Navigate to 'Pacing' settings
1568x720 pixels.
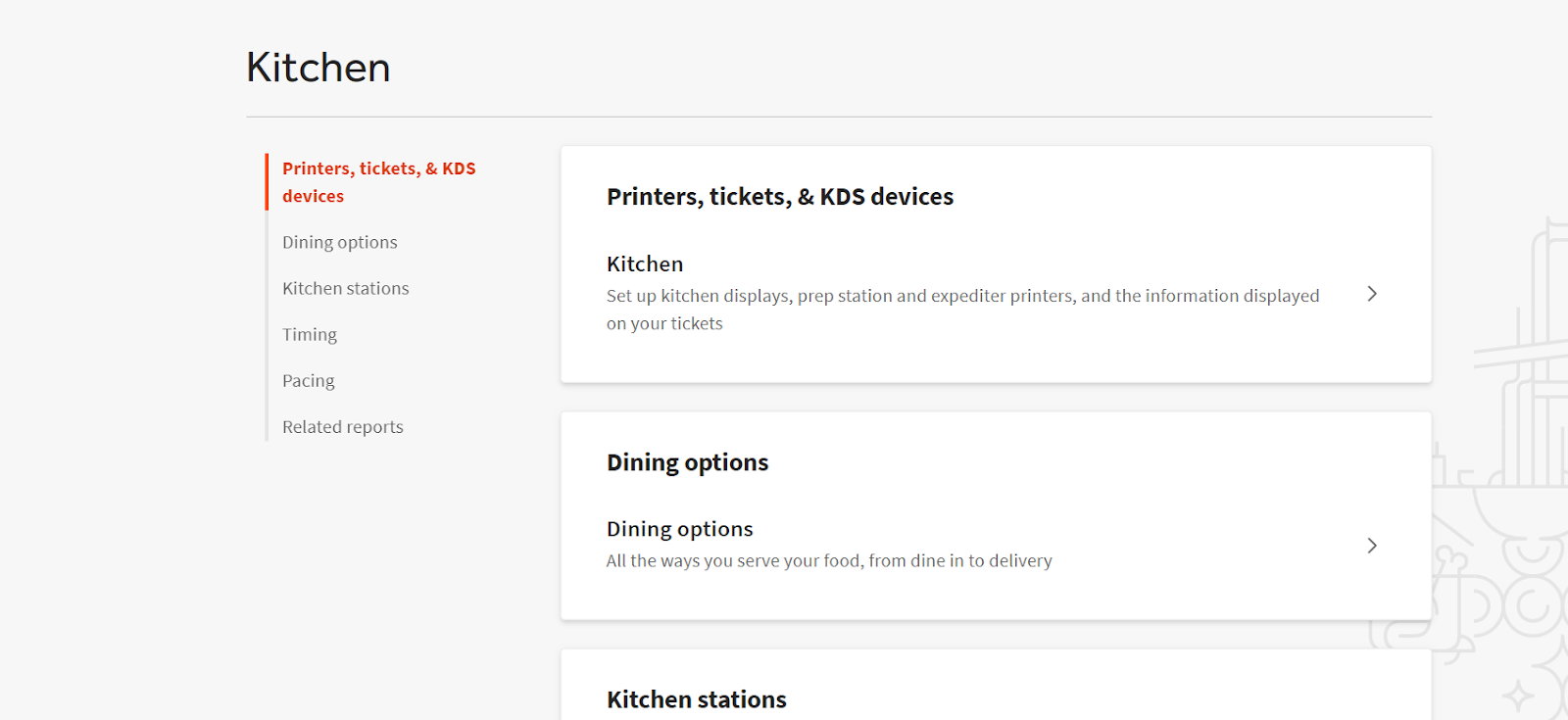[x=308, y=380]
